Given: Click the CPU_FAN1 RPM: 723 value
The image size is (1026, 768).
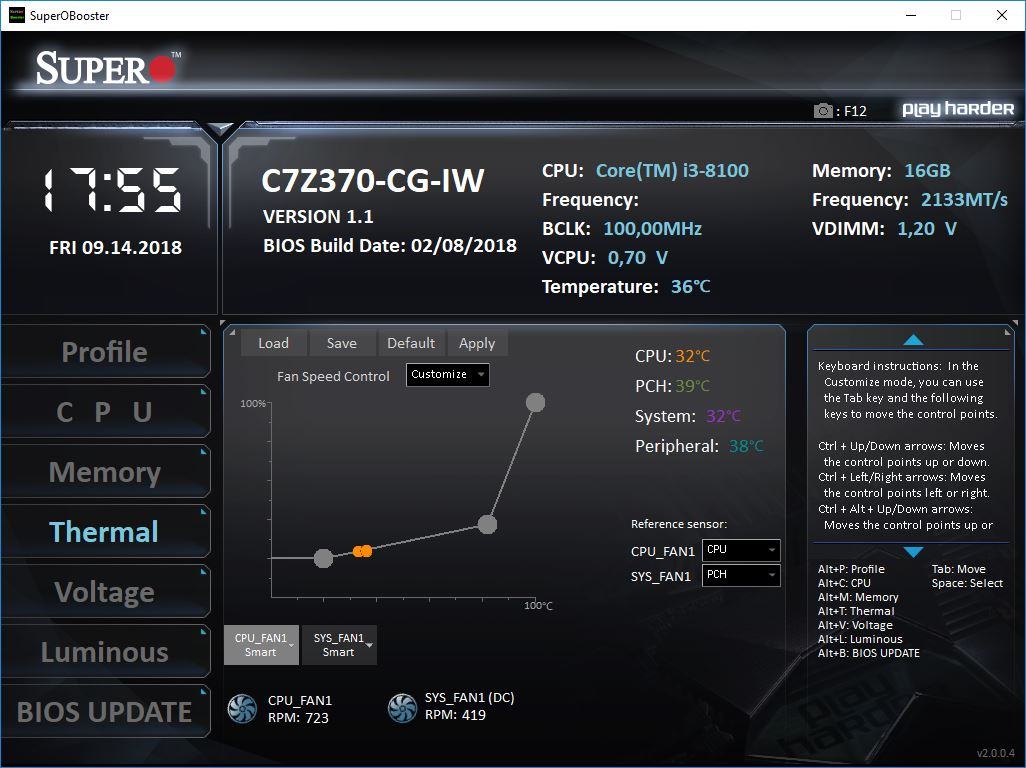Looking at the screenshot, I should (298, 718).
